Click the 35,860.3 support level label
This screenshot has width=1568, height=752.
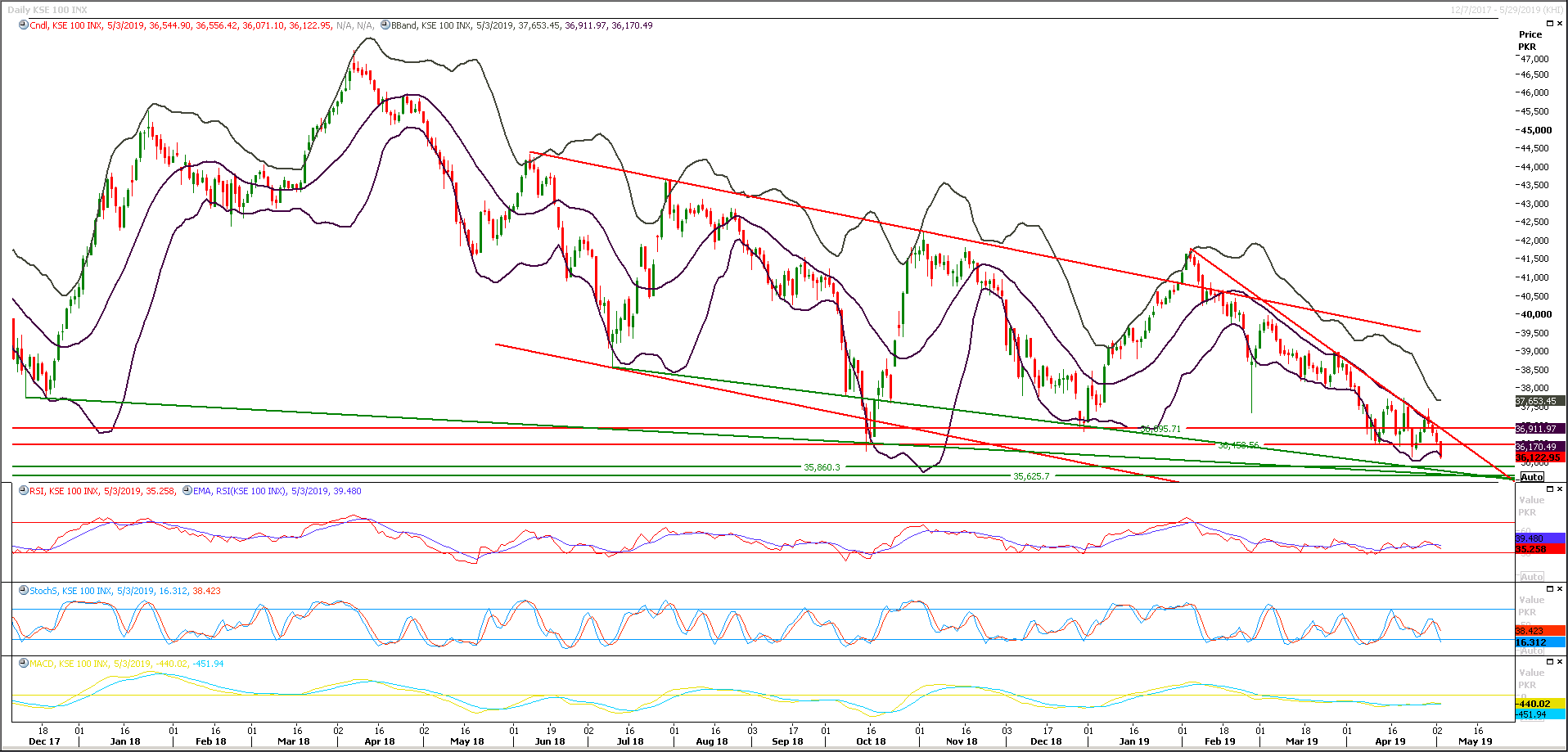[822, 467]
